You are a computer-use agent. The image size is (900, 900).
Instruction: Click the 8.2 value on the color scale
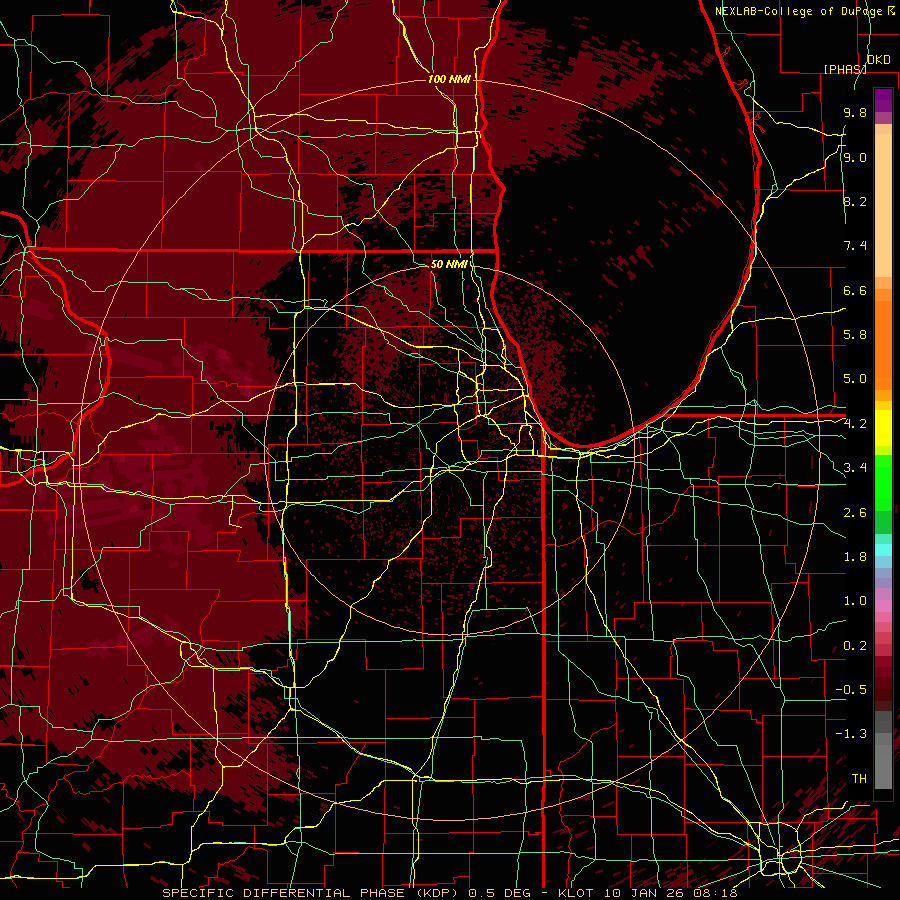tap(855, 201)
